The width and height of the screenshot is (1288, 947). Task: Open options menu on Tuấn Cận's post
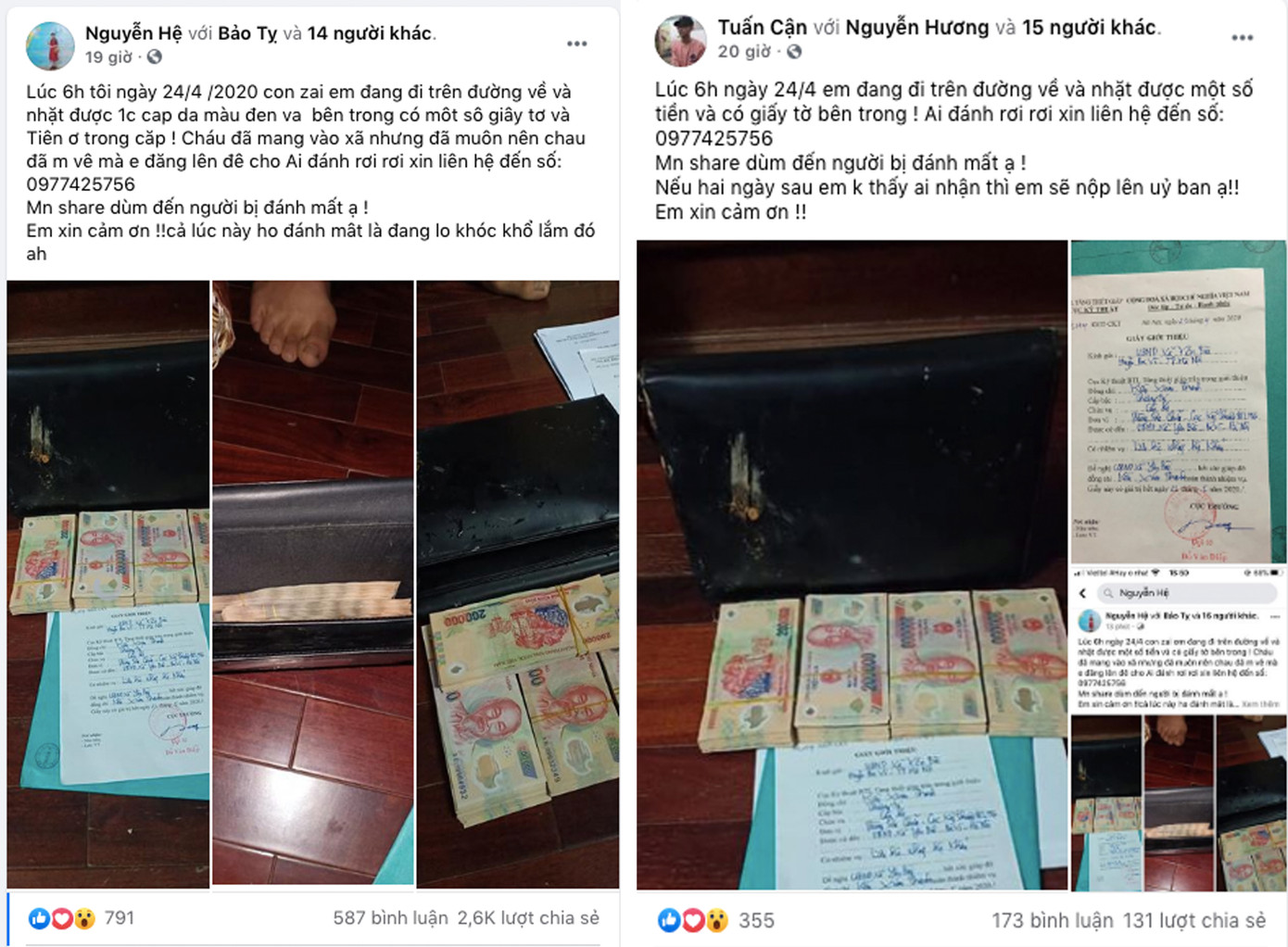[1243, 38]
